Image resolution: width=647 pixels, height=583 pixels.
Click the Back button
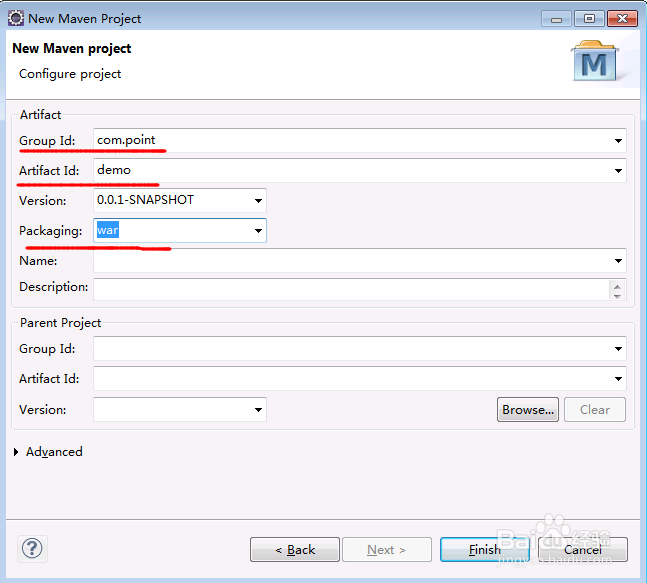(295, 550)
